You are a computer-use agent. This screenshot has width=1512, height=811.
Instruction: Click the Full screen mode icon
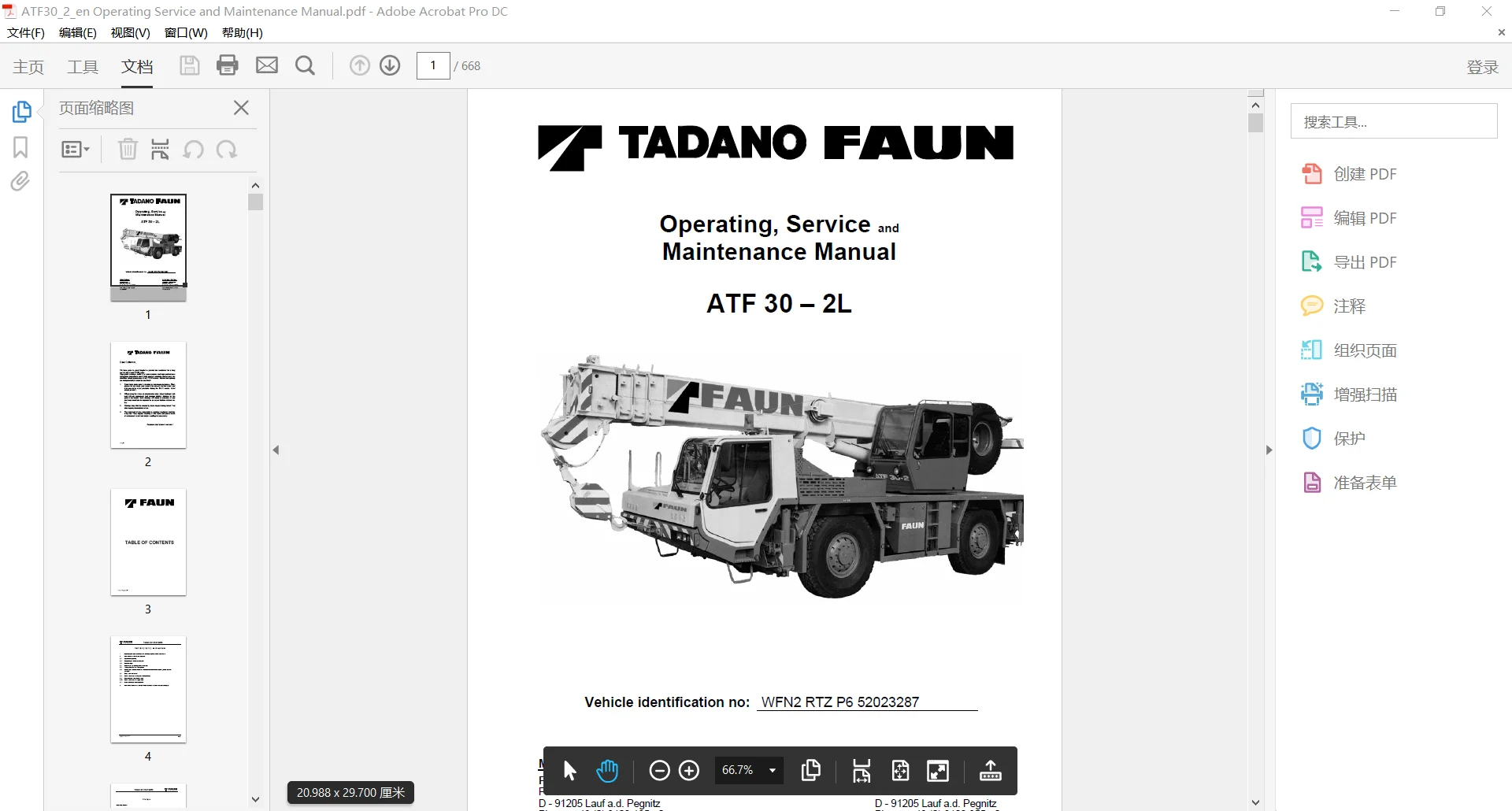[938, 771]
